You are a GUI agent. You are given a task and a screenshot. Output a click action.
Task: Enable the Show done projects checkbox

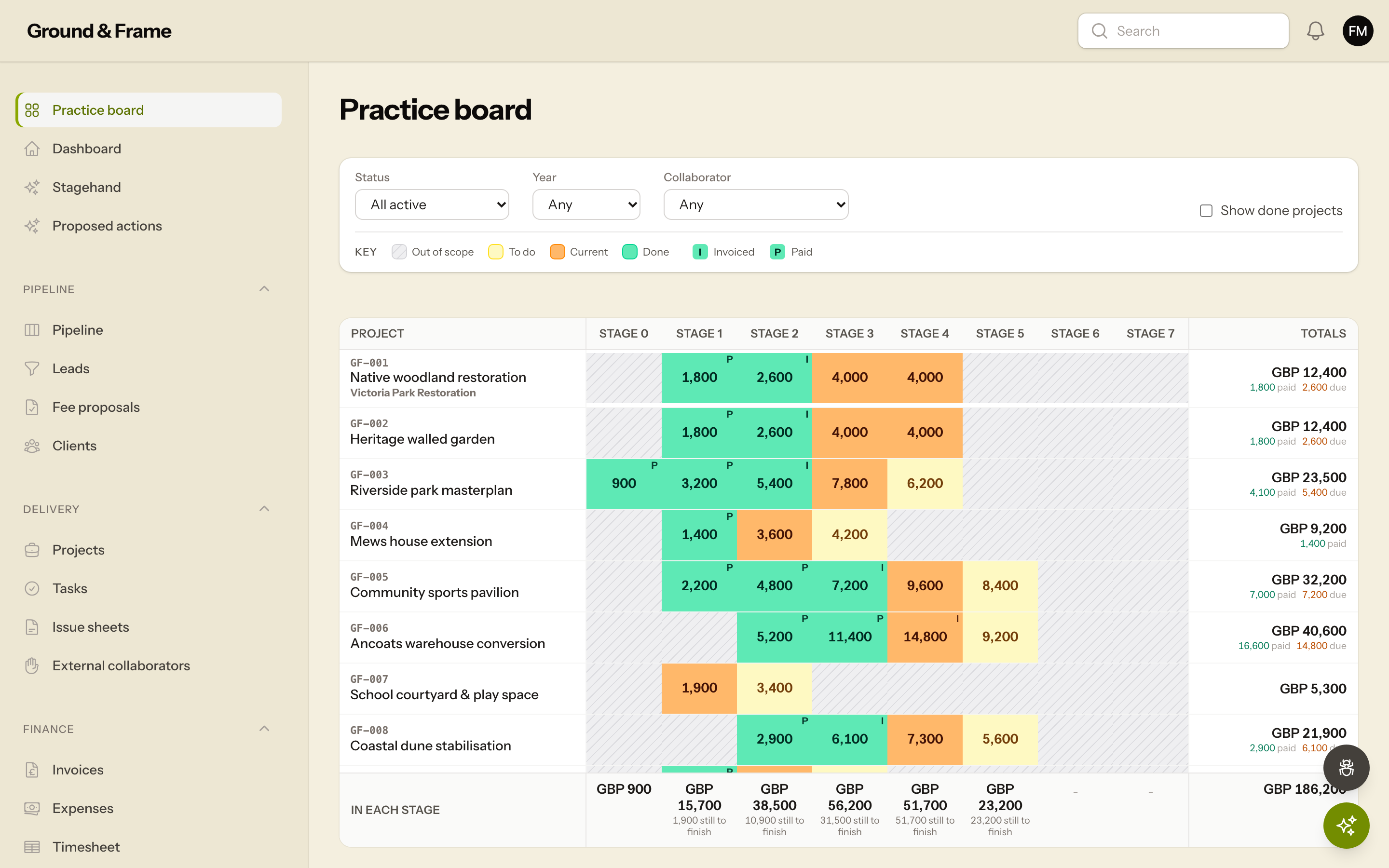coord(1206,211)
